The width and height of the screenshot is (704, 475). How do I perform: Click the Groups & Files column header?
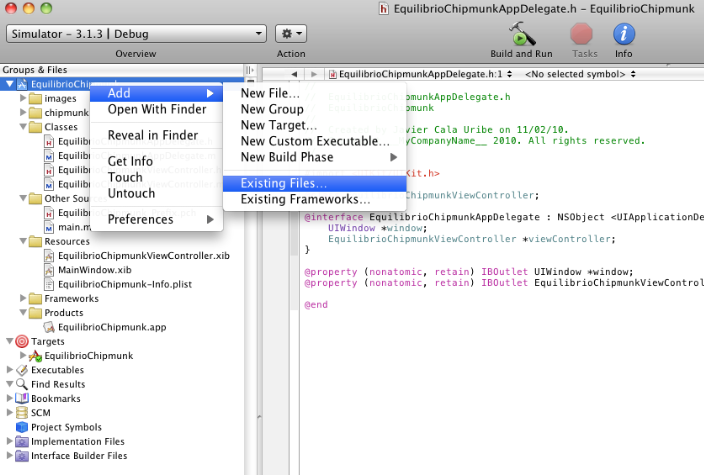122,70
